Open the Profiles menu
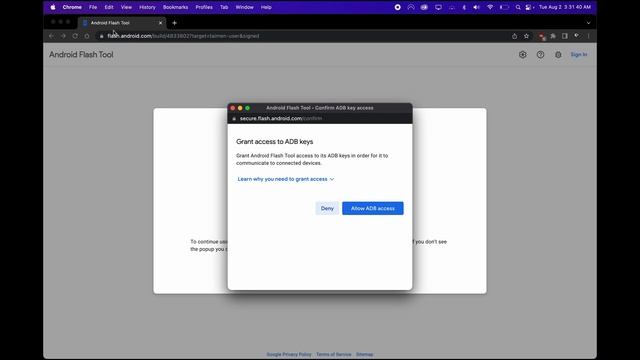 204,7
